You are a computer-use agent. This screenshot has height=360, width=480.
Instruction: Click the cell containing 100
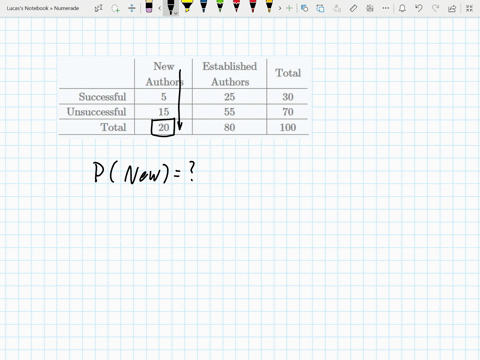click(x=288, y=127)
